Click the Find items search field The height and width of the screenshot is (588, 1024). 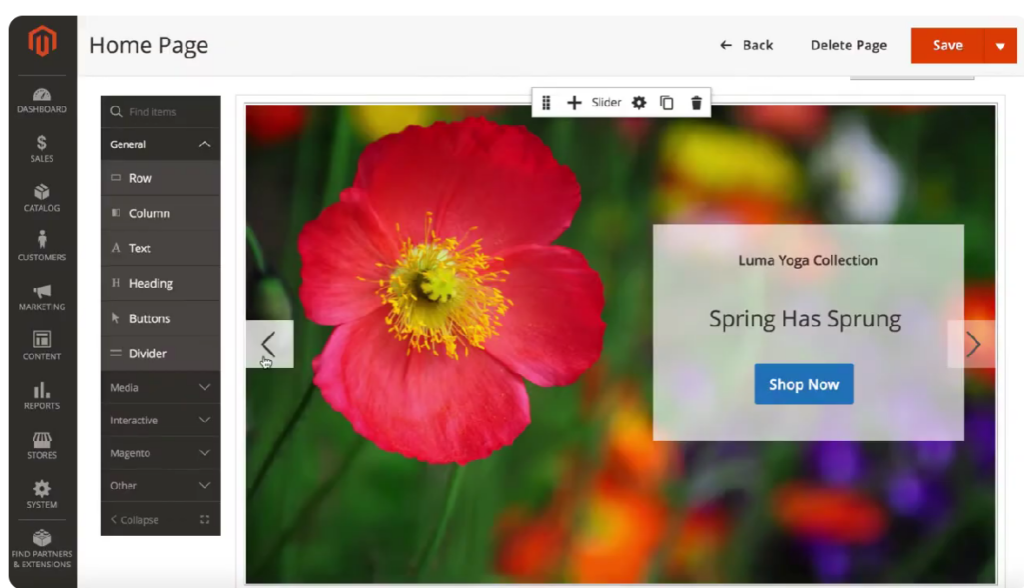[159, 111]
